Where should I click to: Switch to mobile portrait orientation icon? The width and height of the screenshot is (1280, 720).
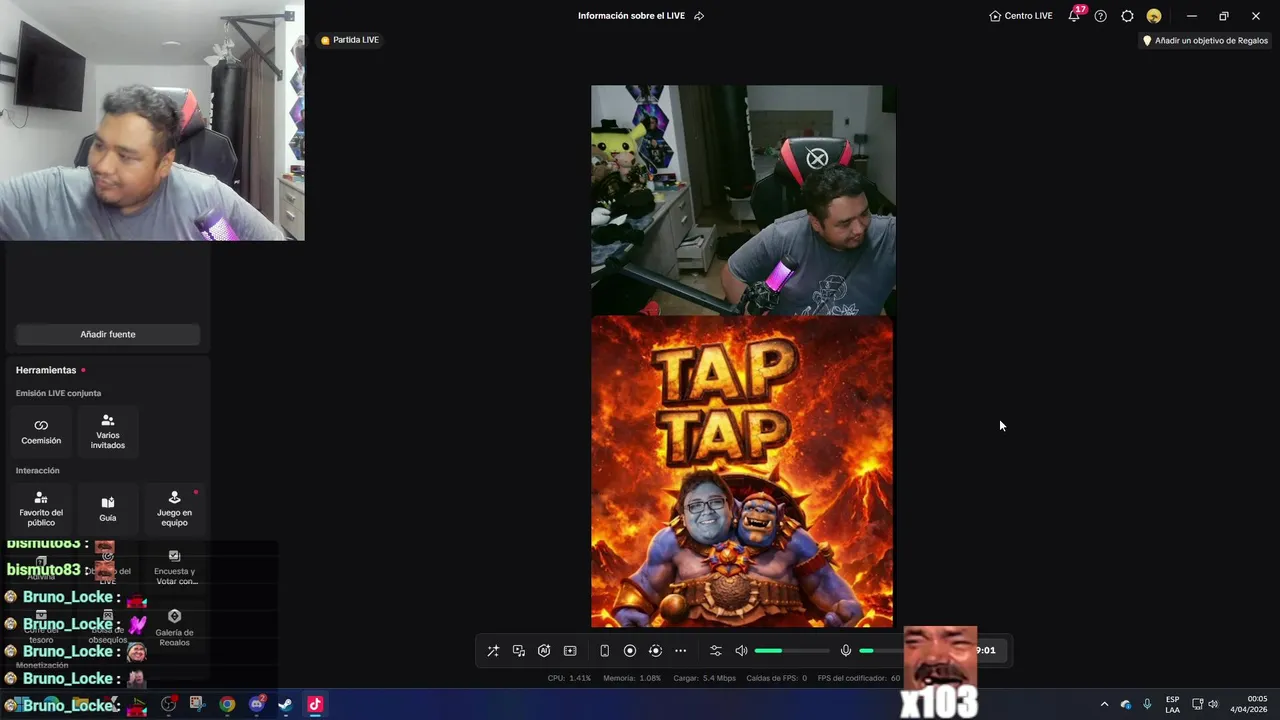[604, 651]
